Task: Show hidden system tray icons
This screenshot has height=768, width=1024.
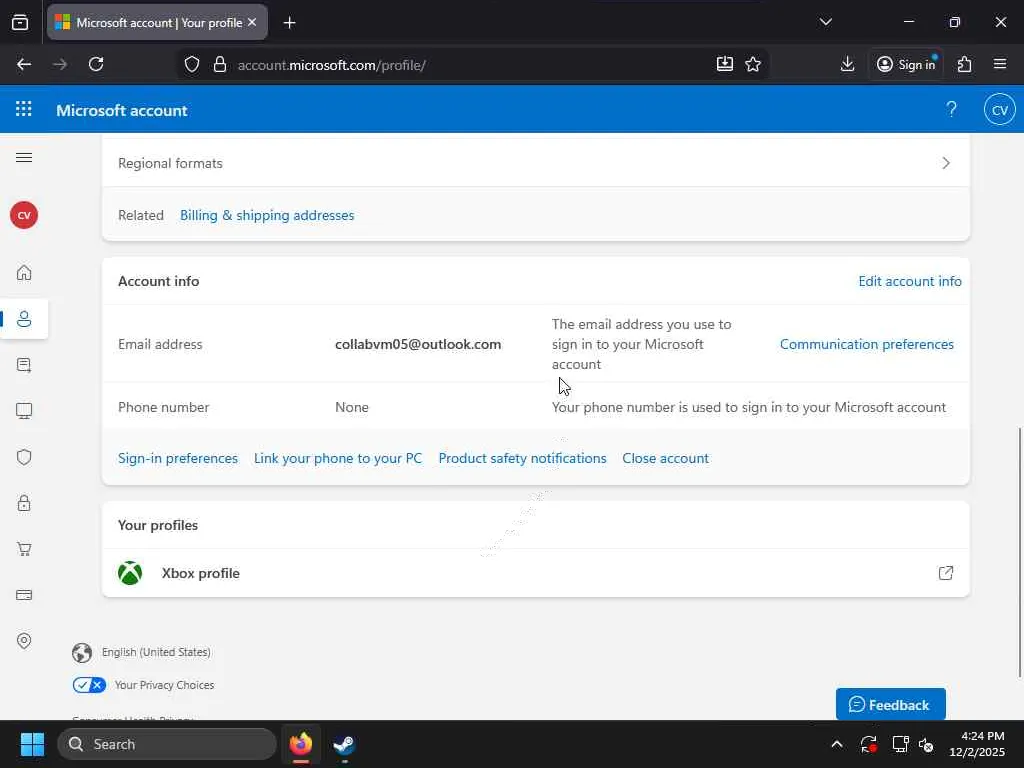Action: pos(837,744)
